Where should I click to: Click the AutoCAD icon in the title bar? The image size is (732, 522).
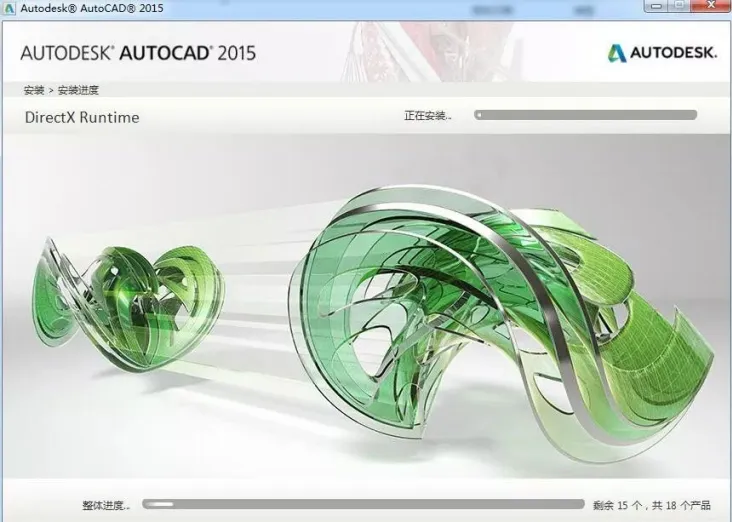pos(9,7)
